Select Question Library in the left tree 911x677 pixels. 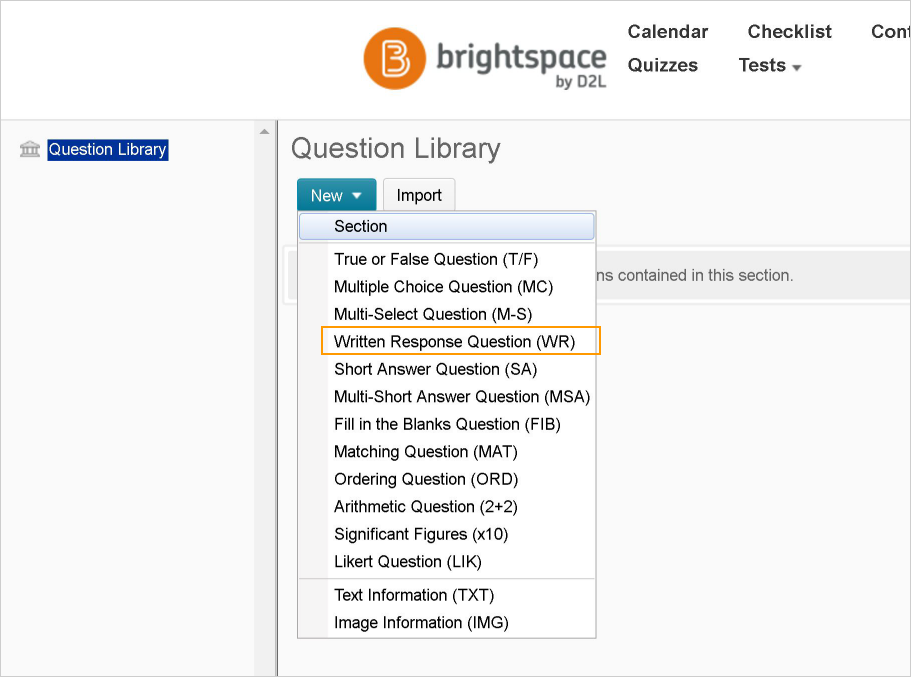(108, 150)
